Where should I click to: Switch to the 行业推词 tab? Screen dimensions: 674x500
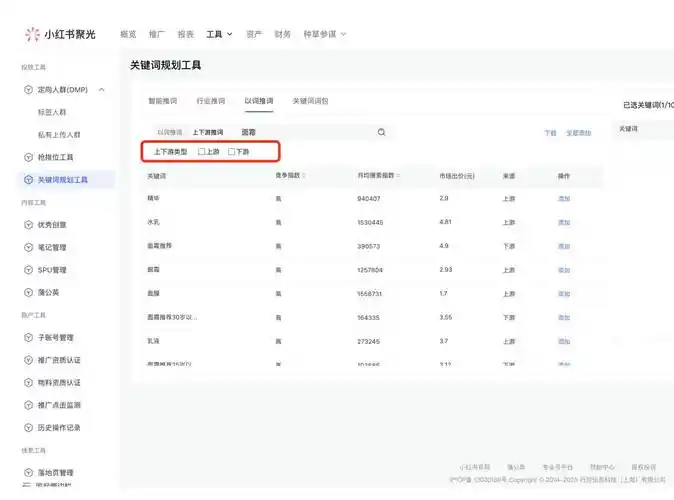pos(211,101)
